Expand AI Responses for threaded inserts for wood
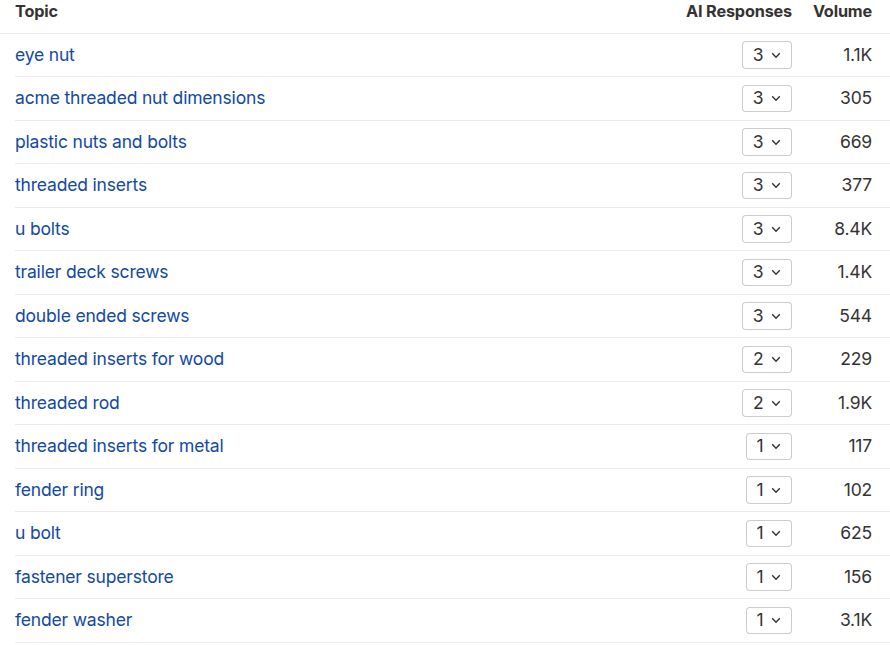The height and width of the screenshot is (645, 890). click(766, 359)
